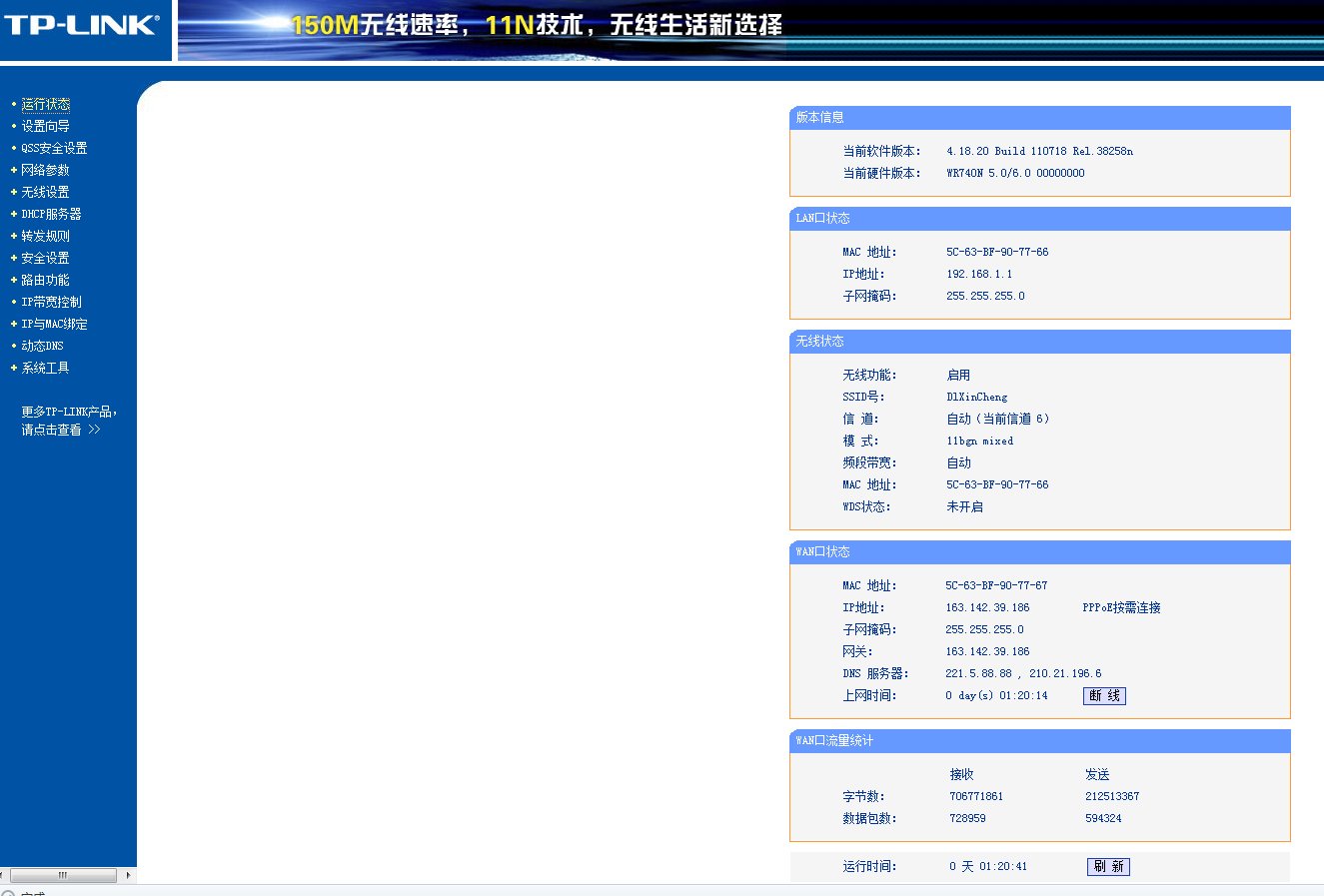This screenshot has width=1324, height=896.
Task: Open the 运行状态 status page
Action: (x=44, y=103)
